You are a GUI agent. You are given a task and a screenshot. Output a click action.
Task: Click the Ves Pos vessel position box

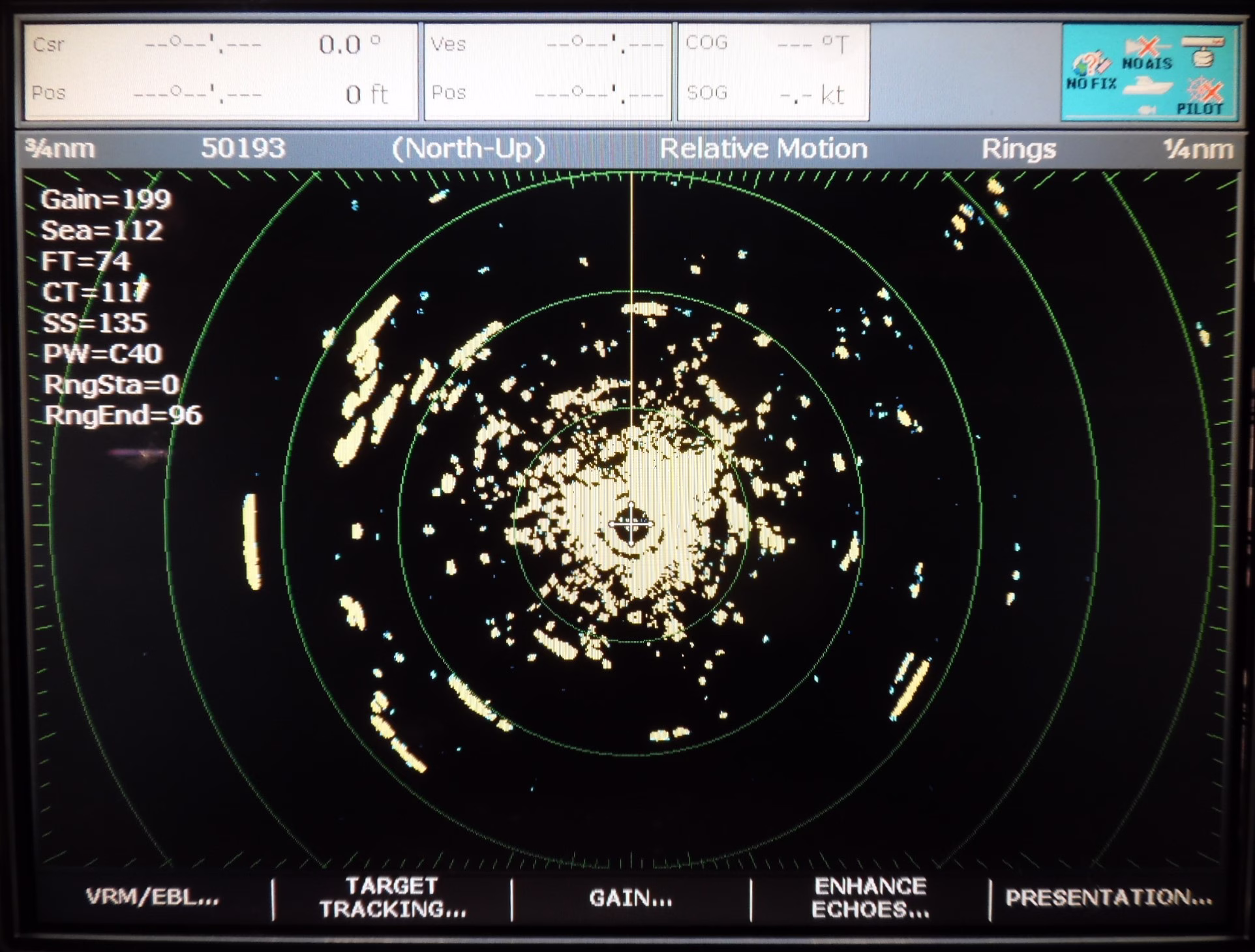click(x=547, y=71)
